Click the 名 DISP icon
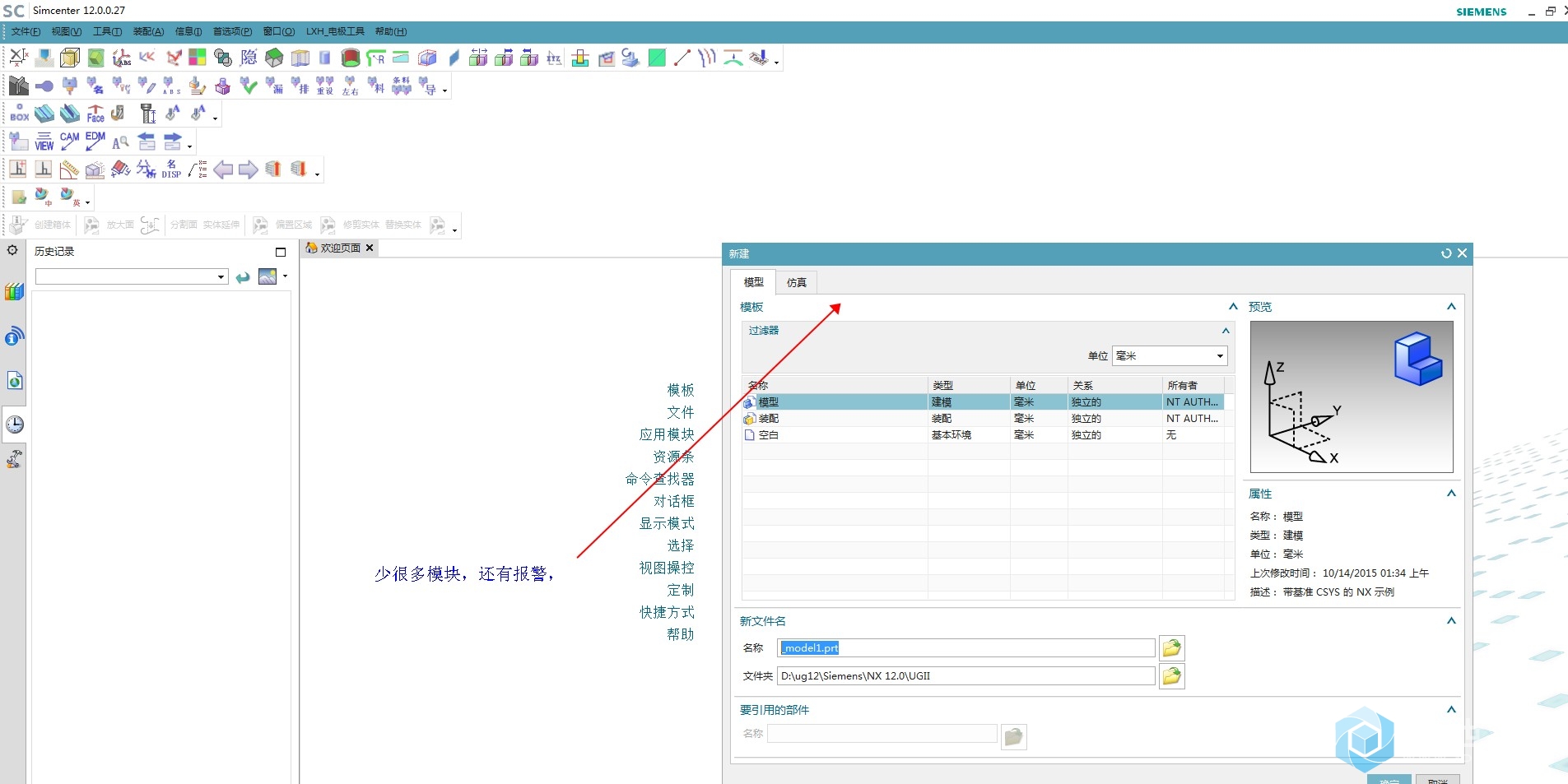 point(171,169)
